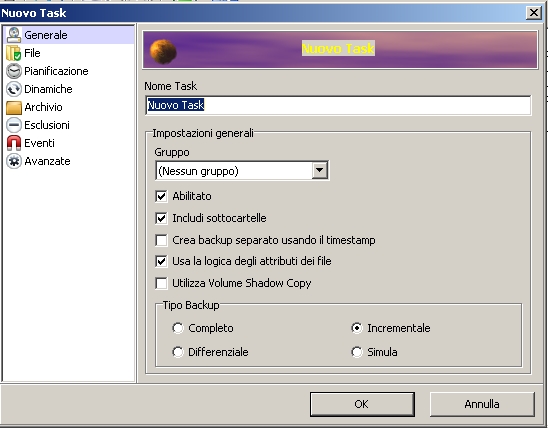
Task: Select the Dinamiche arrows icon
Action: coord(14,89)
